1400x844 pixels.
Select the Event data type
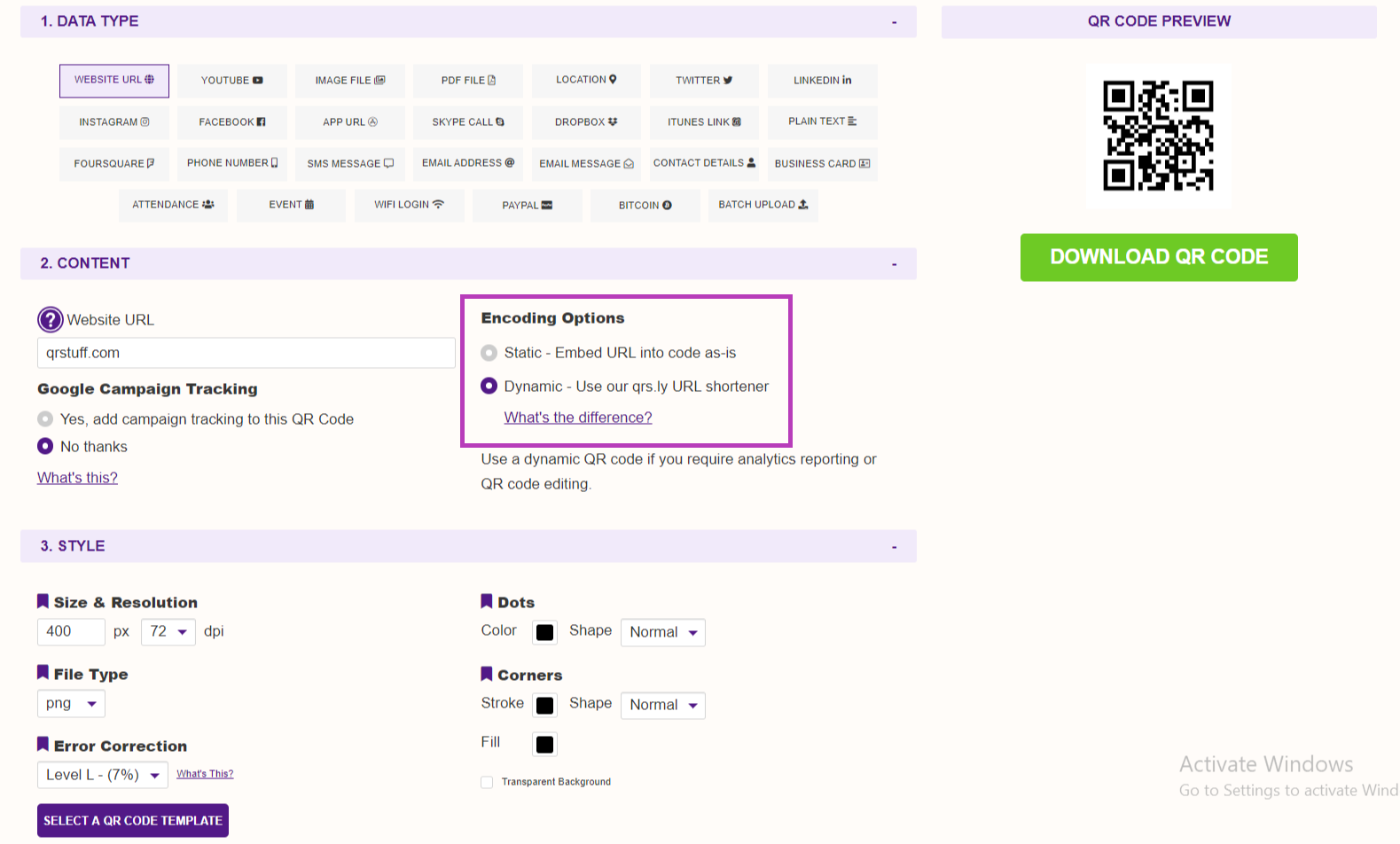click(291, 205)
